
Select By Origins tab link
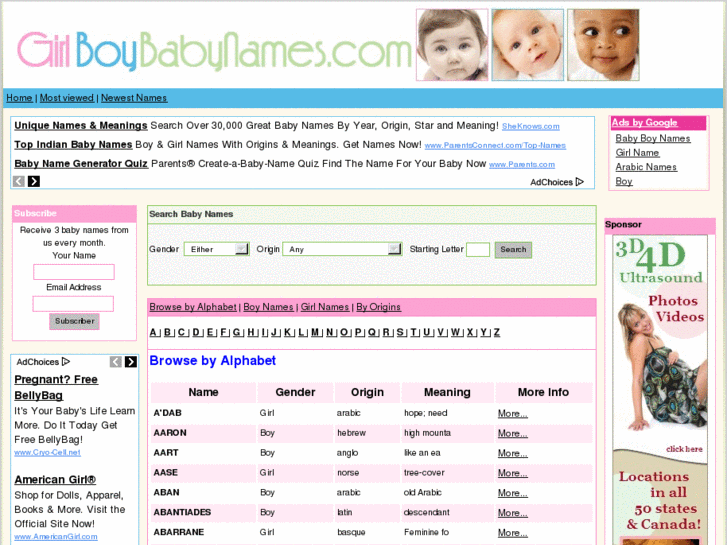coord(378,307)
